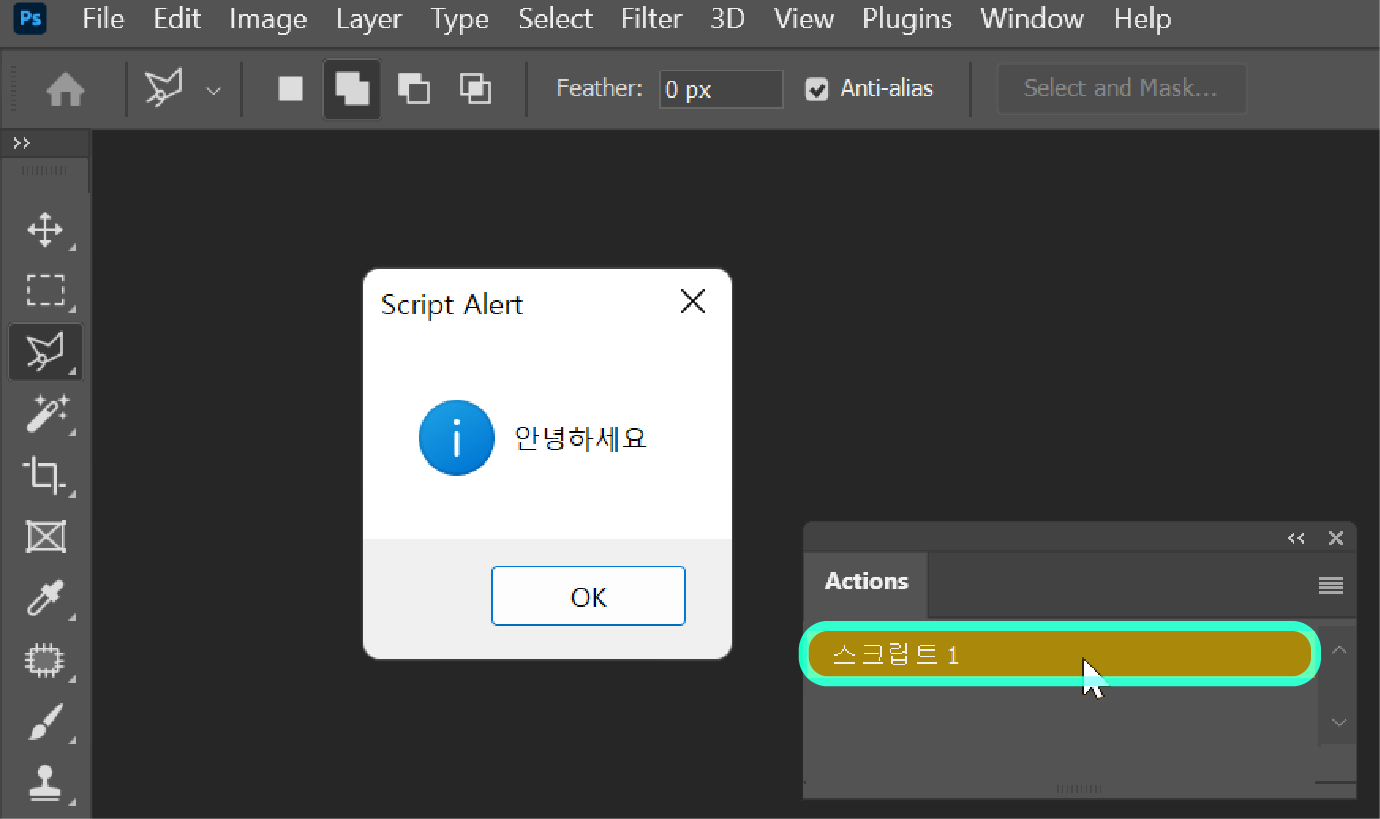The height and width of the screenshot is (819, 1380).
Task: Open the Actions panel options menu
Action: tap(1330, 586)
